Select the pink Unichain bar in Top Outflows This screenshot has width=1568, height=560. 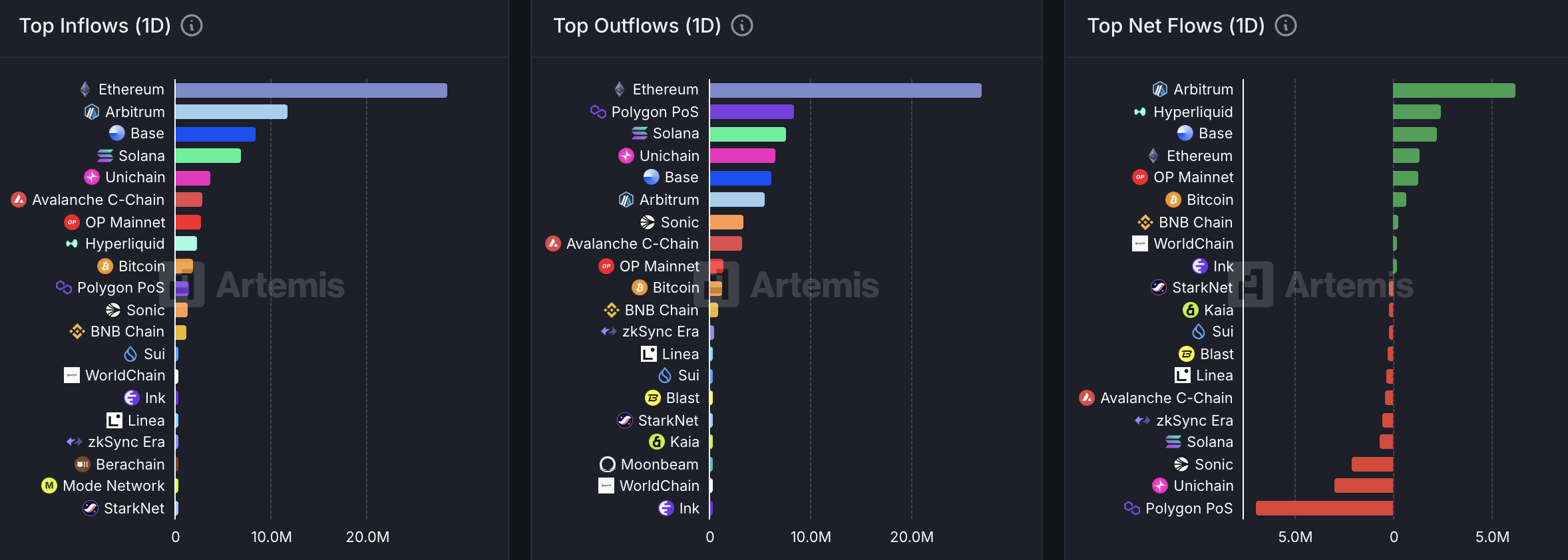(x=743, y=156)
